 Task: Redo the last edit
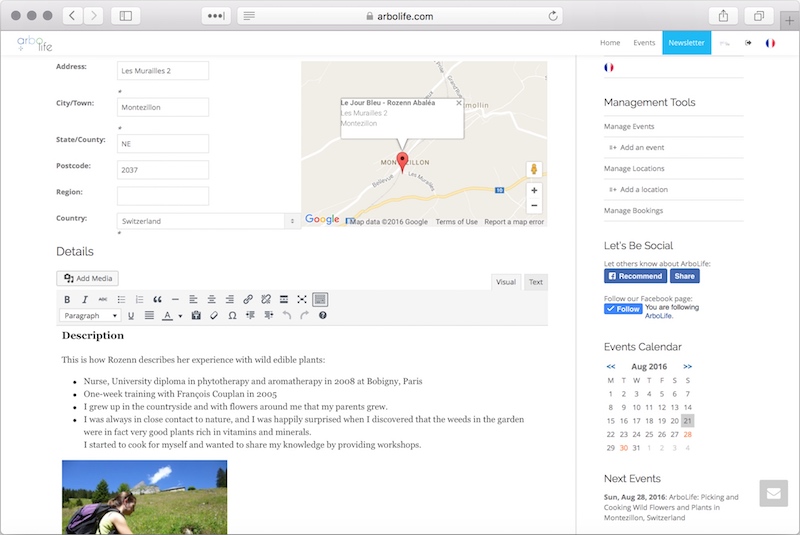305,316
